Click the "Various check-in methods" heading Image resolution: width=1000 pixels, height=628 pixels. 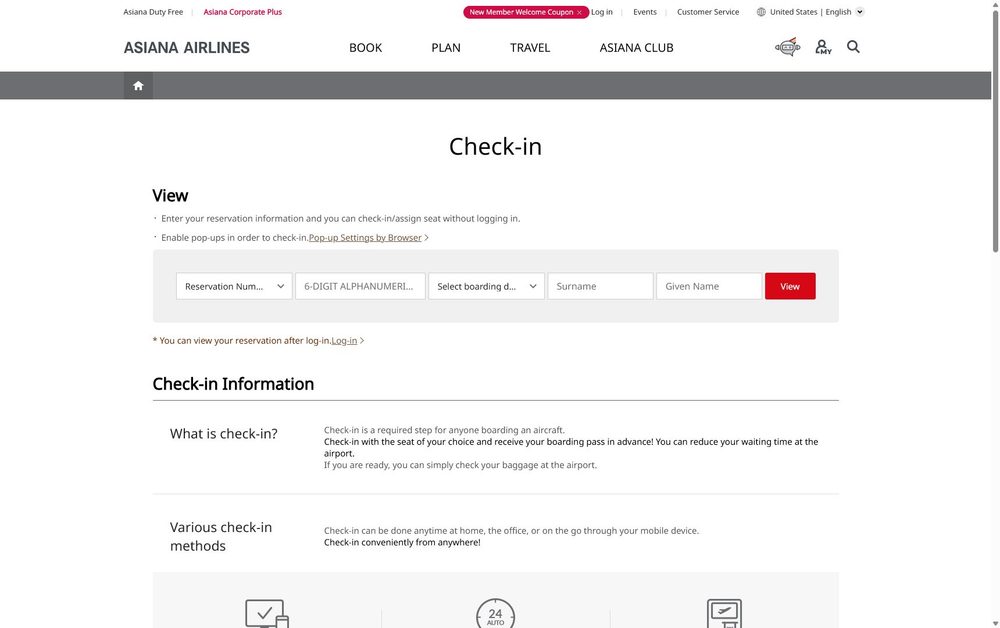pos(221,537)
